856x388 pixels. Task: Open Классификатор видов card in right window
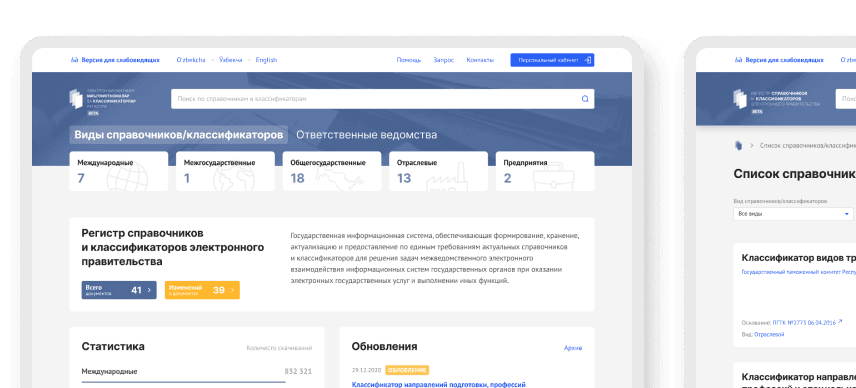pyautogui.click(x=799, y=258)
